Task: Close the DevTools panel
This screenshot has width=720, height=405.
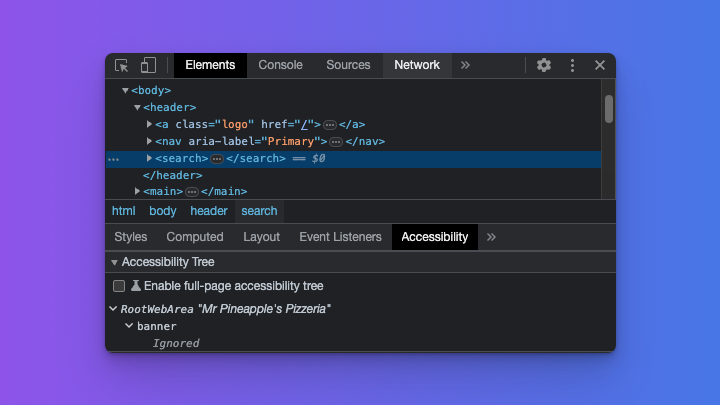Action: click(600, 65)
